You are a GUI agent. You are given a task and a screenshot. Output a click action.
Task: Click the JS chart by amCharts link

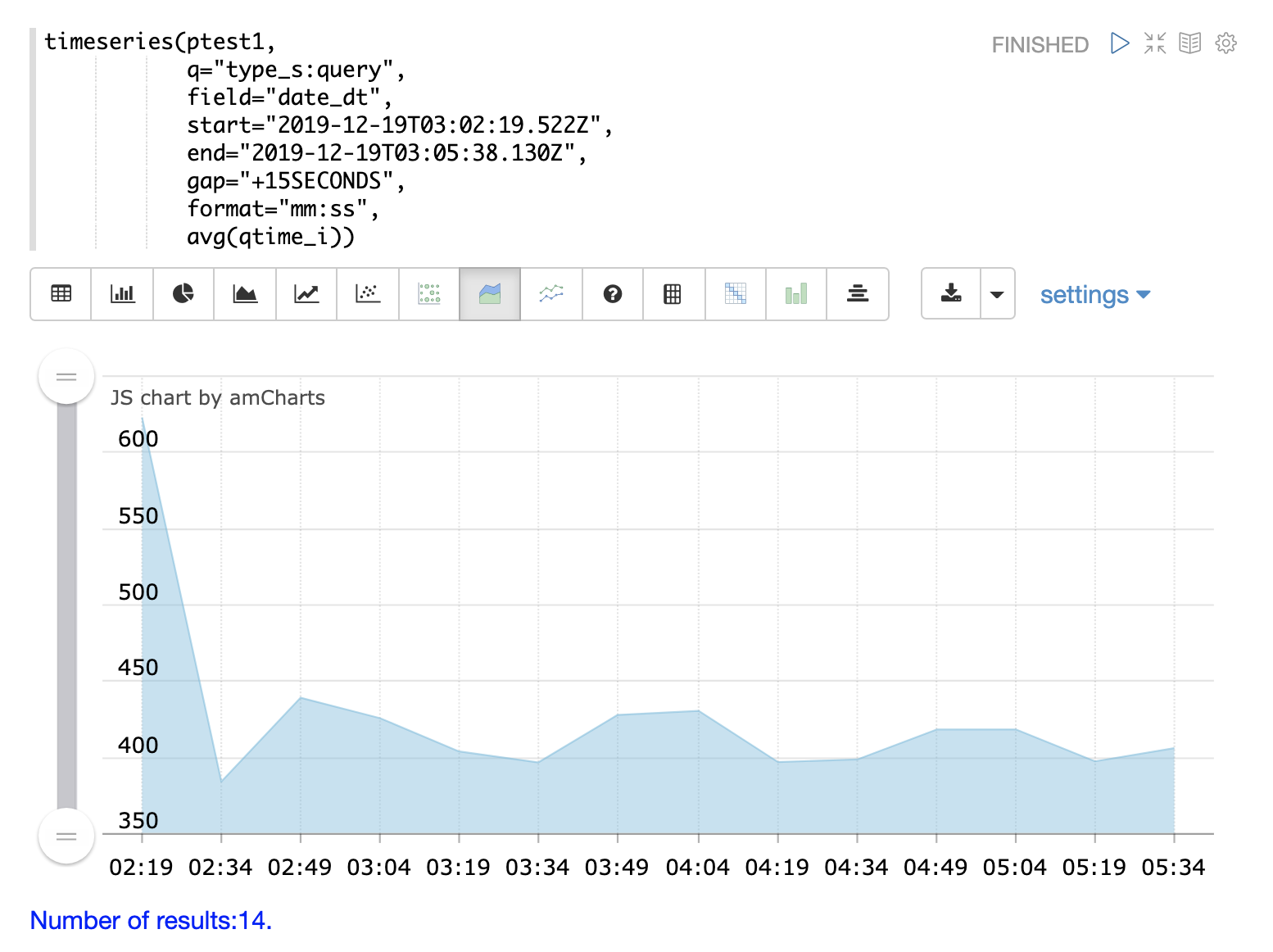click(218, 398)
